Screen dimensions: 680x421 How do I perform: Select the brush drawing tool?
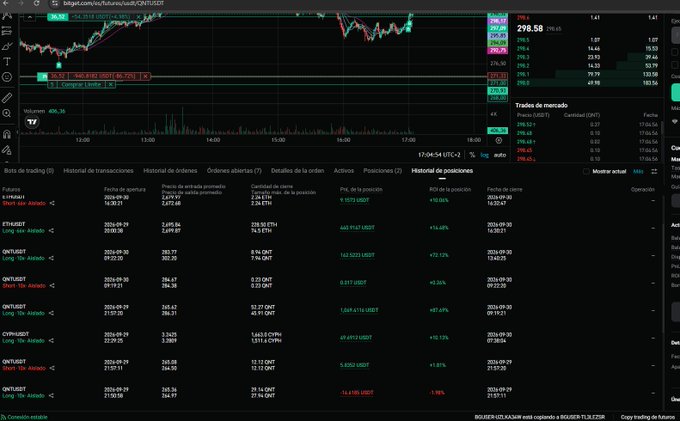(x=7, y=46)
